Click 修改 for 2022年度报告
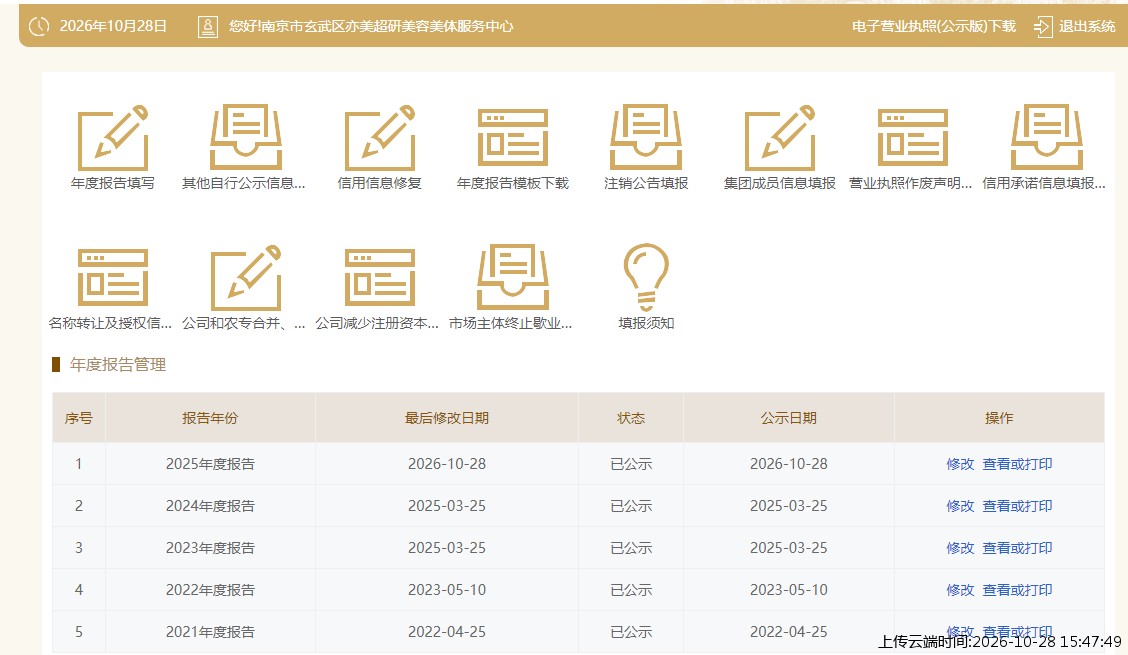This screenshot has width=1128, height=655. click(x=960, y=590)
